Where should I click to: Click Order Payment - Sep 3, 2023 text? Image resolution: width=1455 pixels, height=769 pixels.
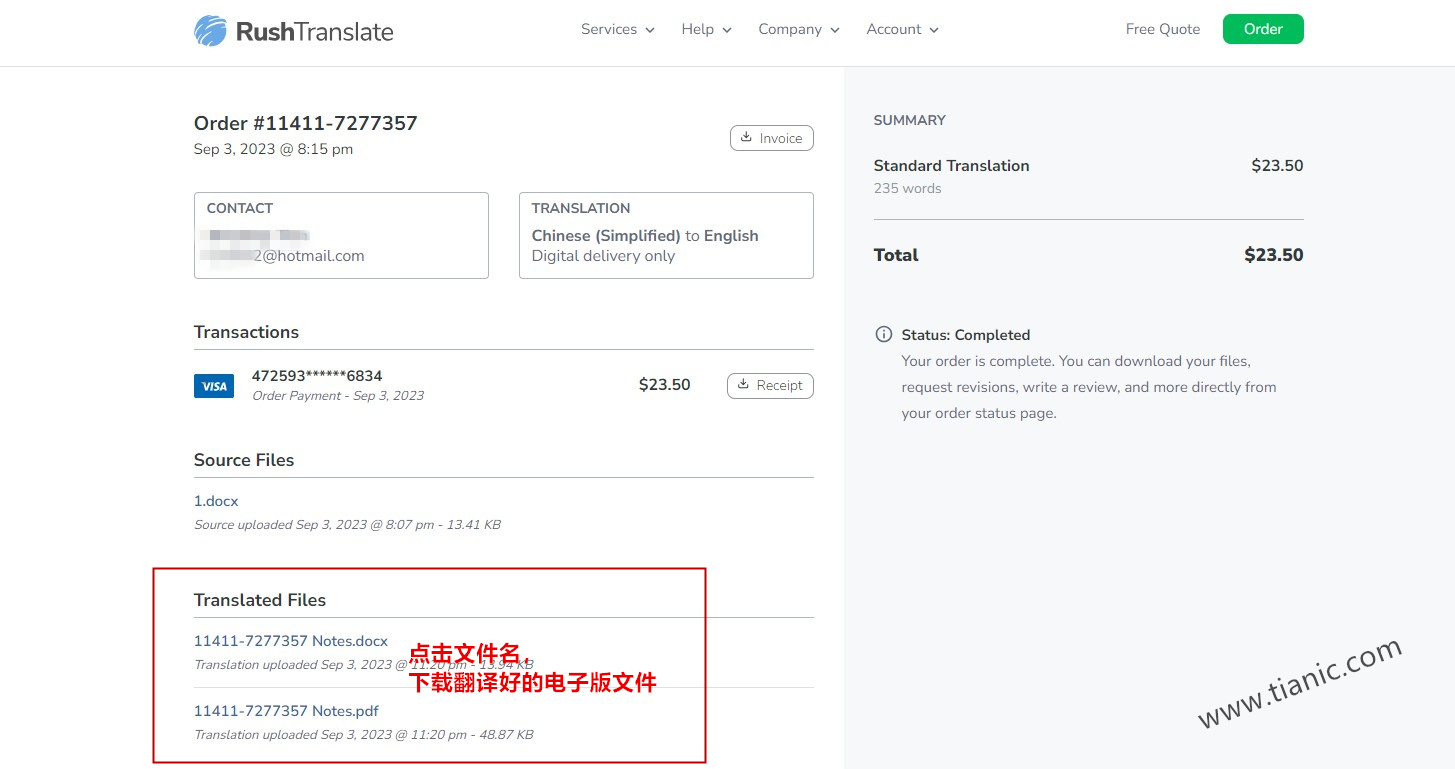tap(338, 395)
